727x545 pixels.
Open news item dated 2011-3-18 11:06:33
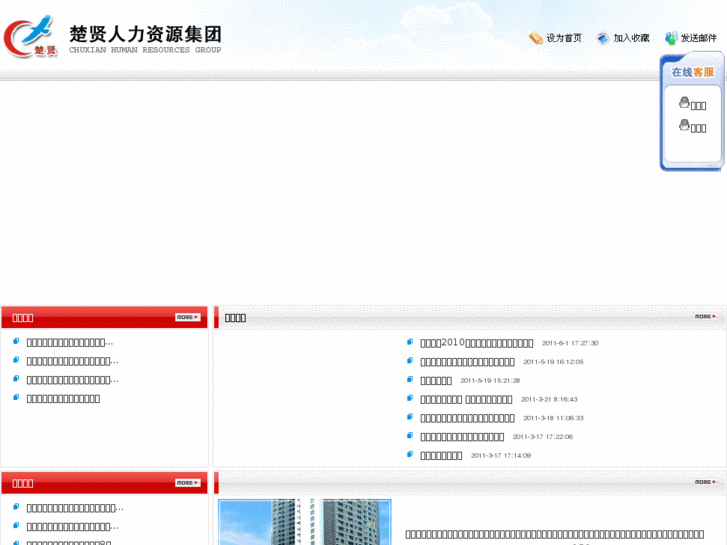(x=467, y=418)
